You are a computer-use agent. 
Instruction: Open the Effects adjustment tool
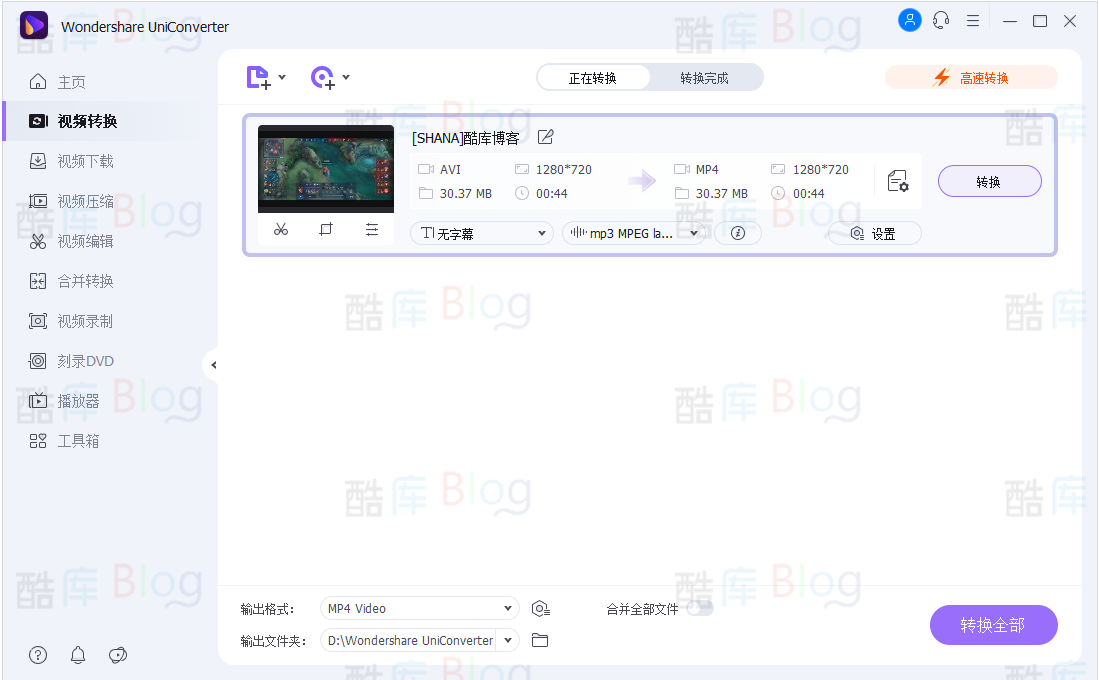pos(372,229)
